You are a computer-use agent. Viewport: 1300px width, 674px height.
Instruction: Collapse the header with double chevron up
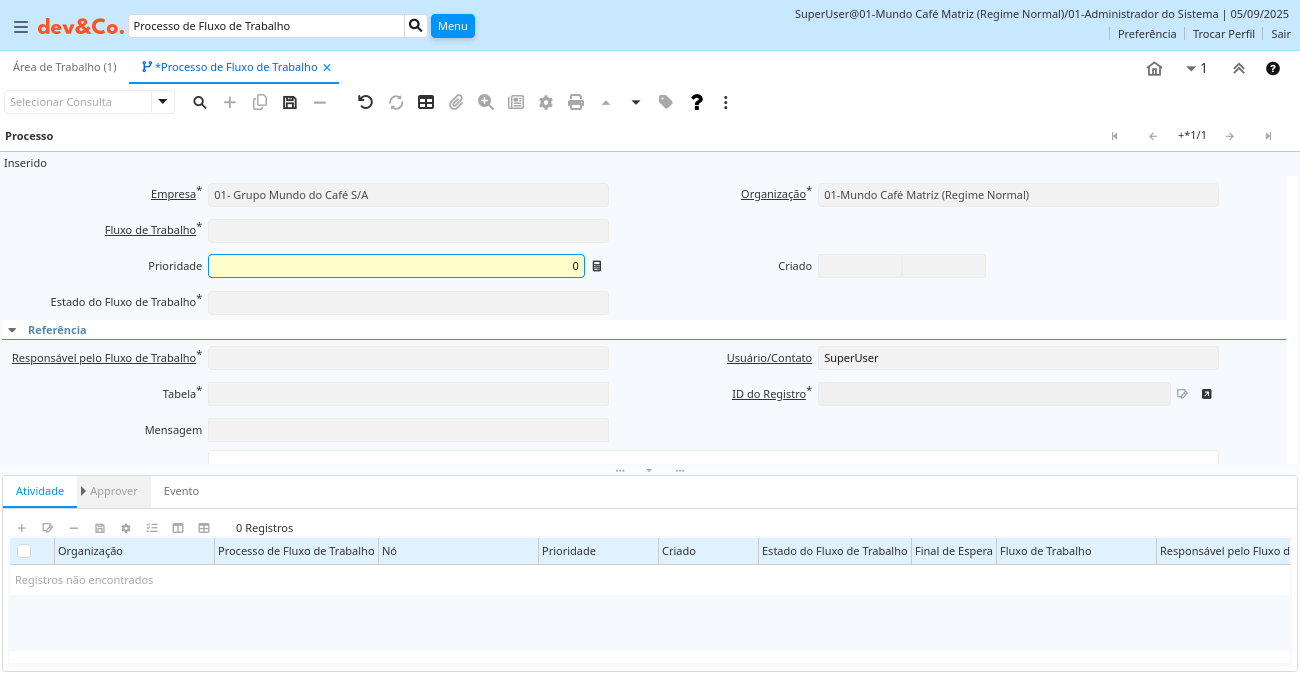point(1238,69)
